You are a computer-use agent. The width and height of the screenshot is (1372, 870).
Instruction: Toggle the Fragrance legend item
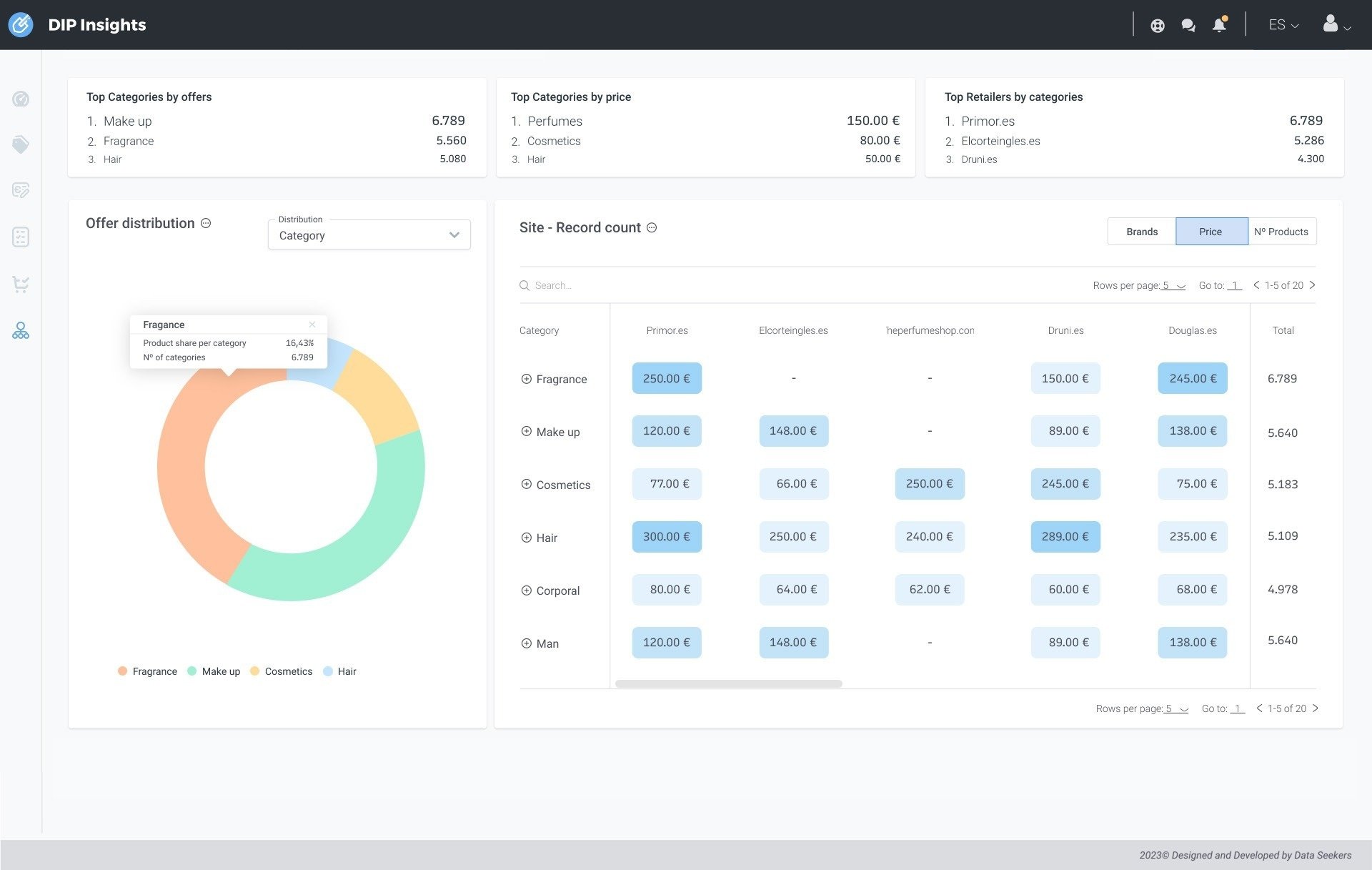pos(147,671)
